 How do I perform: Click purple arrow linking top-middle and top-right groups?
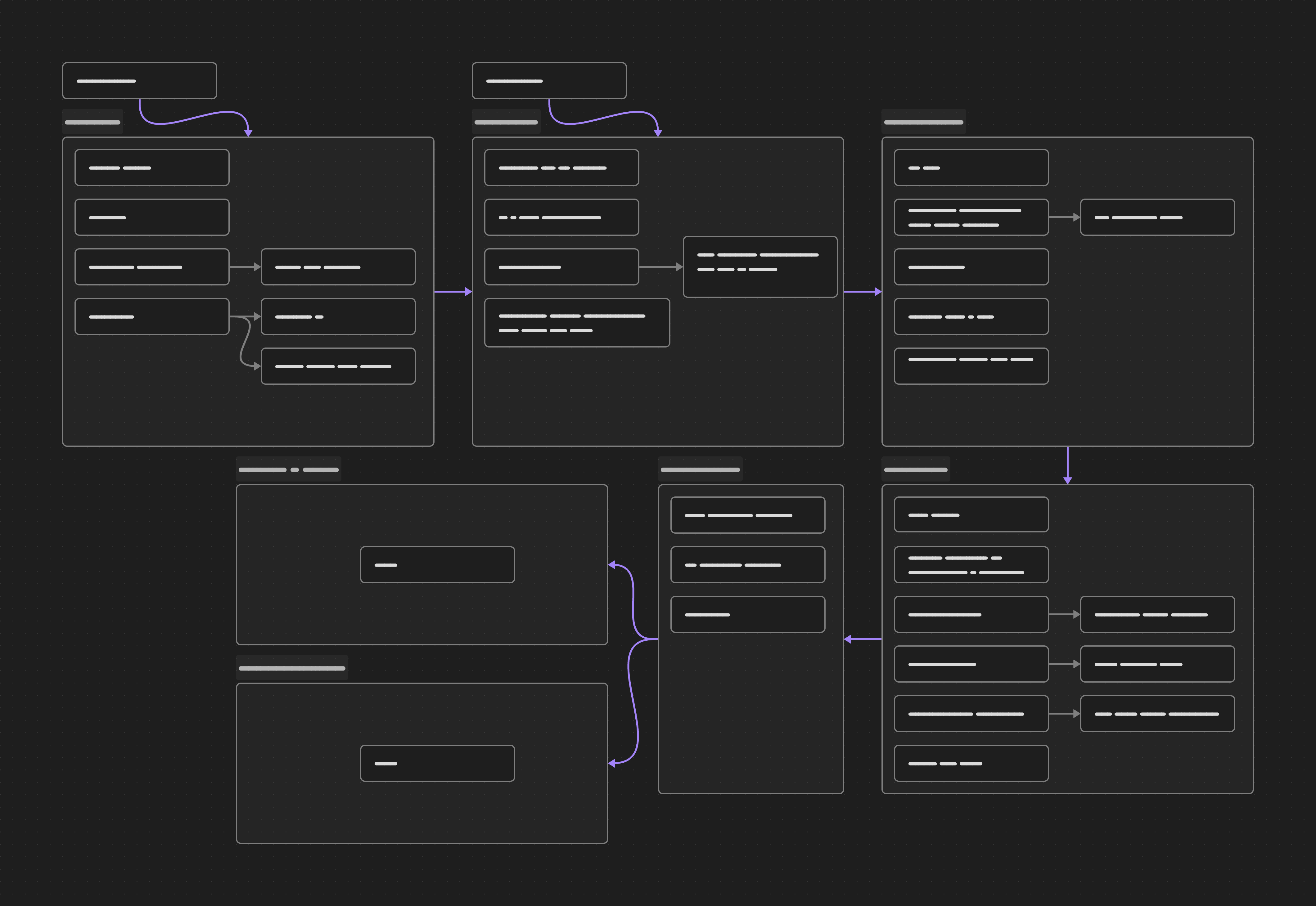862,291
